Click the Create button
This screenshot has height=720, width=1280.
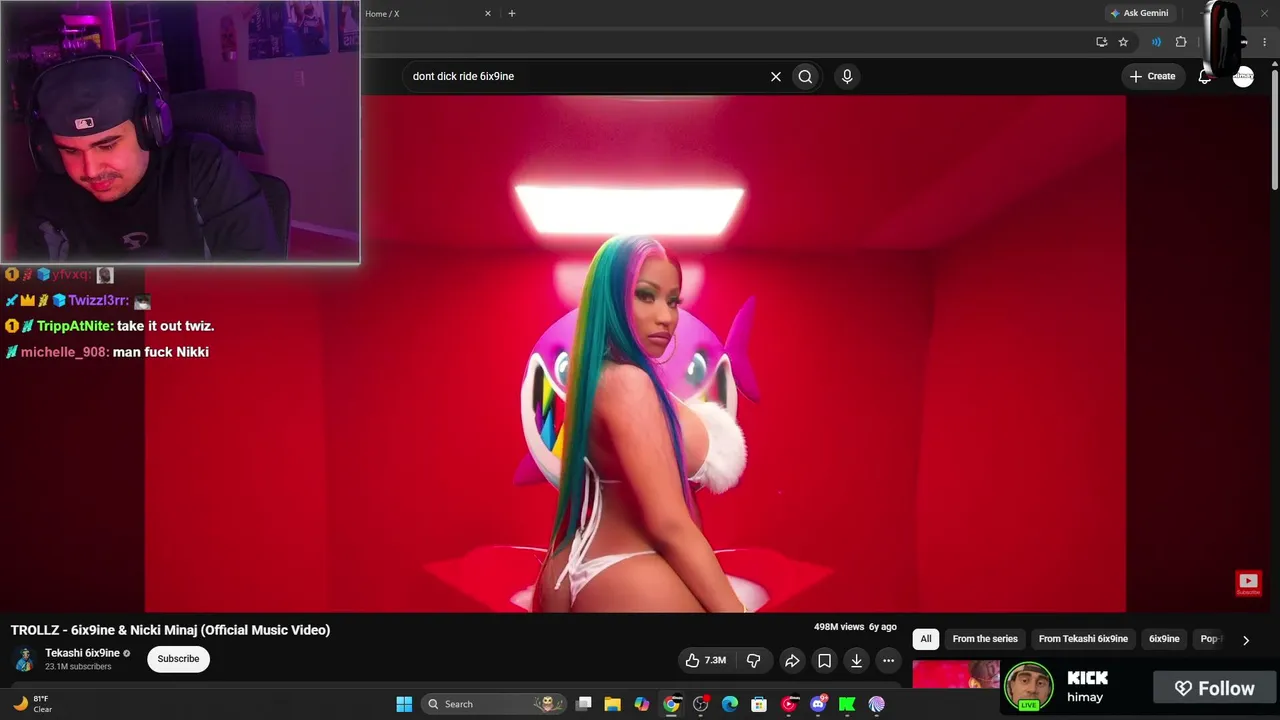click(x=1153, y=76)
